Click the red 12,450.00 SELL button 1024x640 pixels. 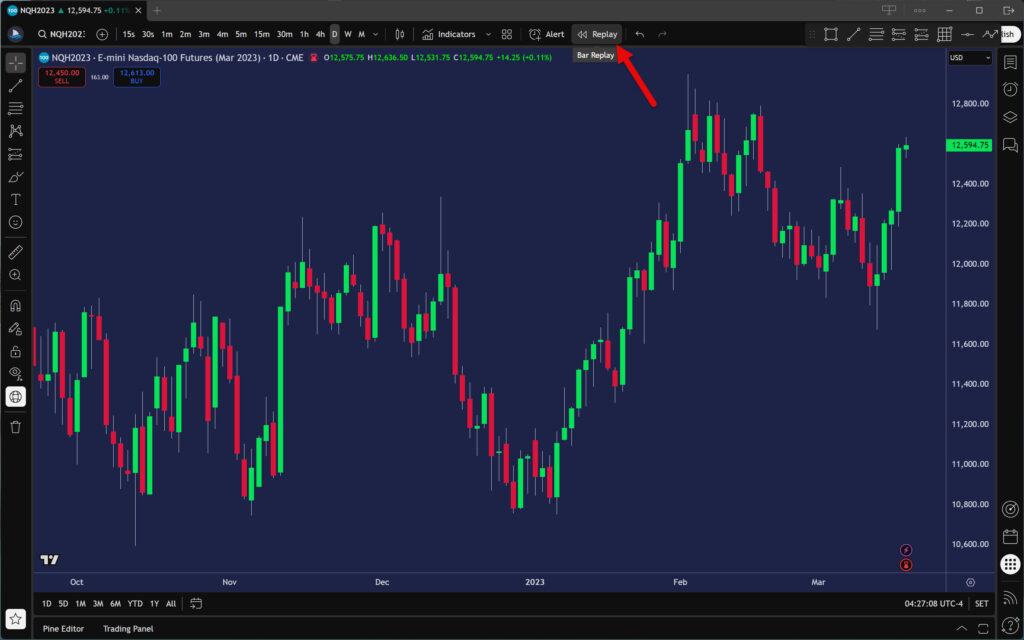[61, 76]
